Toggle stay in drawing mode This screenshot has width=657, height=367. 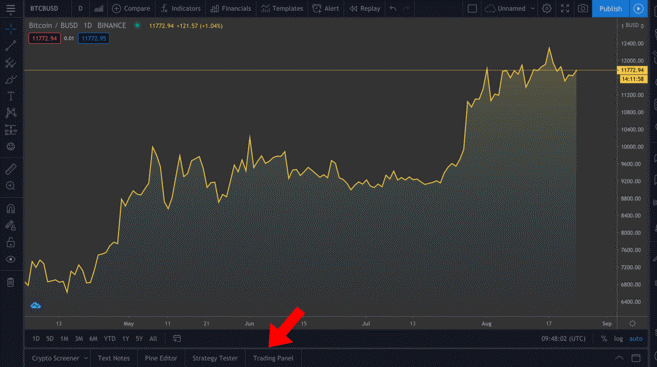click(10, 225)
